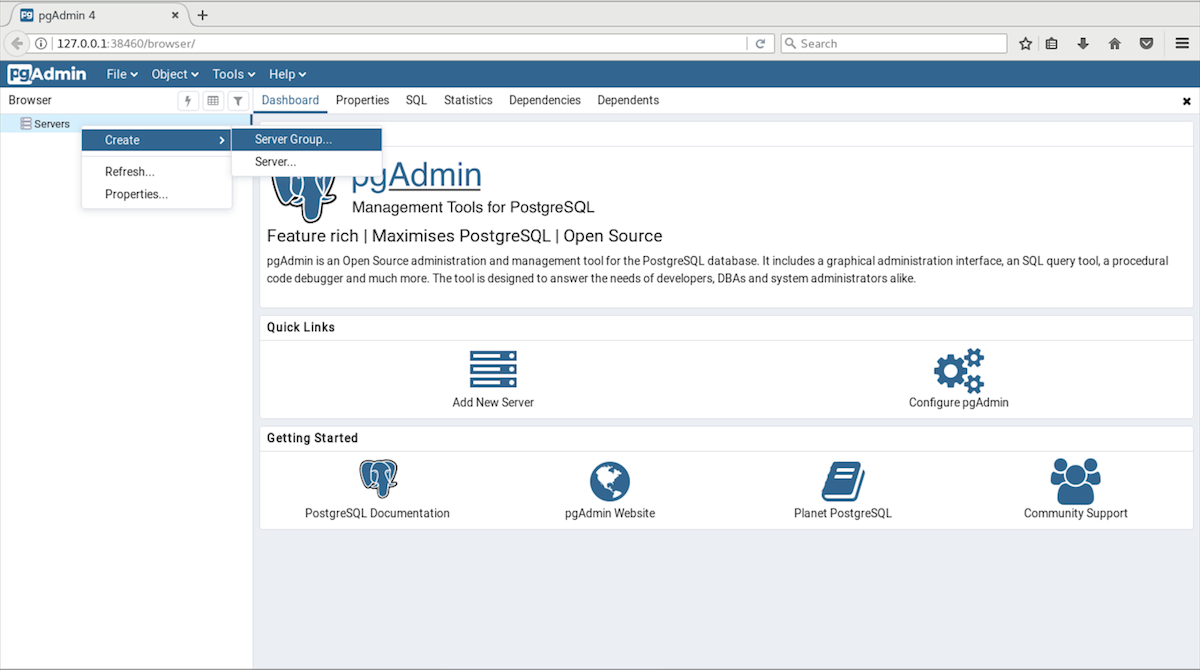Select Properties... in context menu
The image size is (1200, 670).
click(156, 194)
